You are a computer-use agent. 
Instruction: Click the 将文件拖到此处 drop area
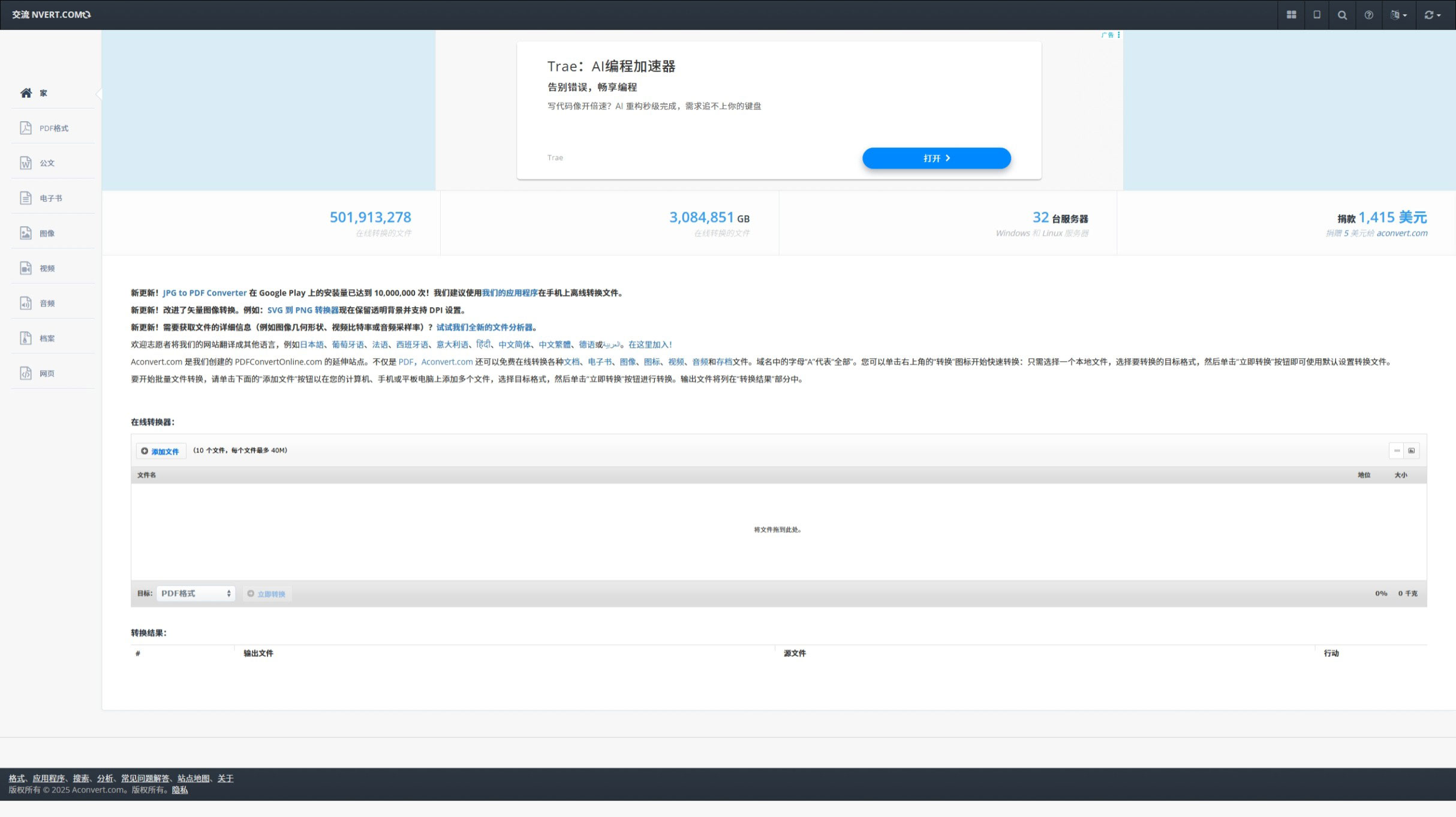[777, 530]
